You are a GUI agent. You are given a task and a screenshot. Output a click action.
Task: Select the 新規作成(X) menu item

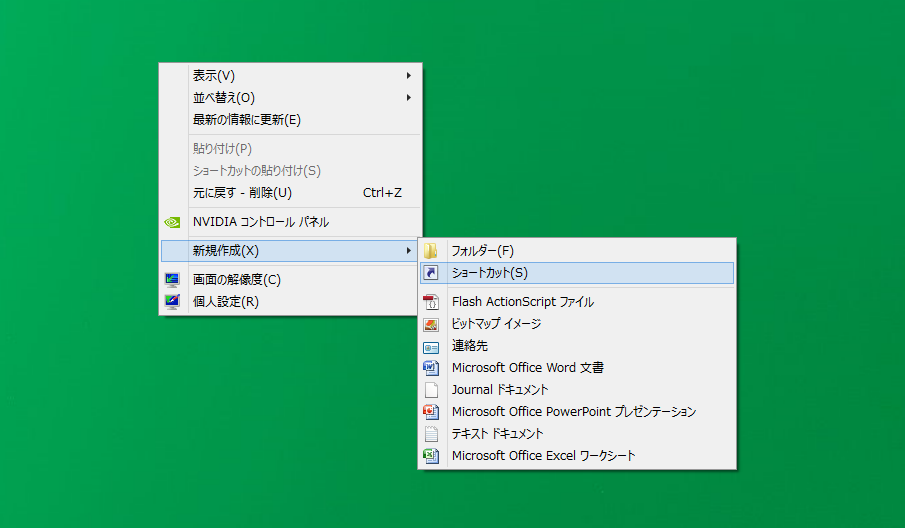(289, 250)
